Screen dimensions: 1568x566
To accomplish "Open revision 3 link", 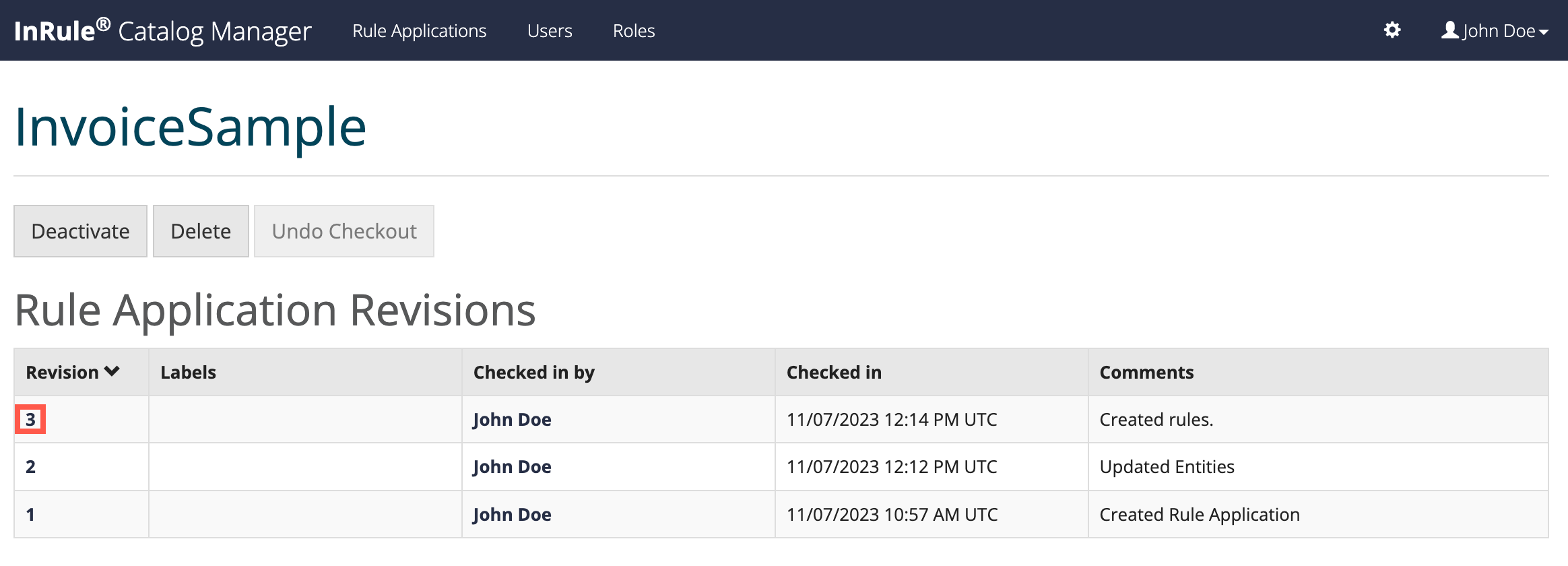I will click(x=30, y=420).
